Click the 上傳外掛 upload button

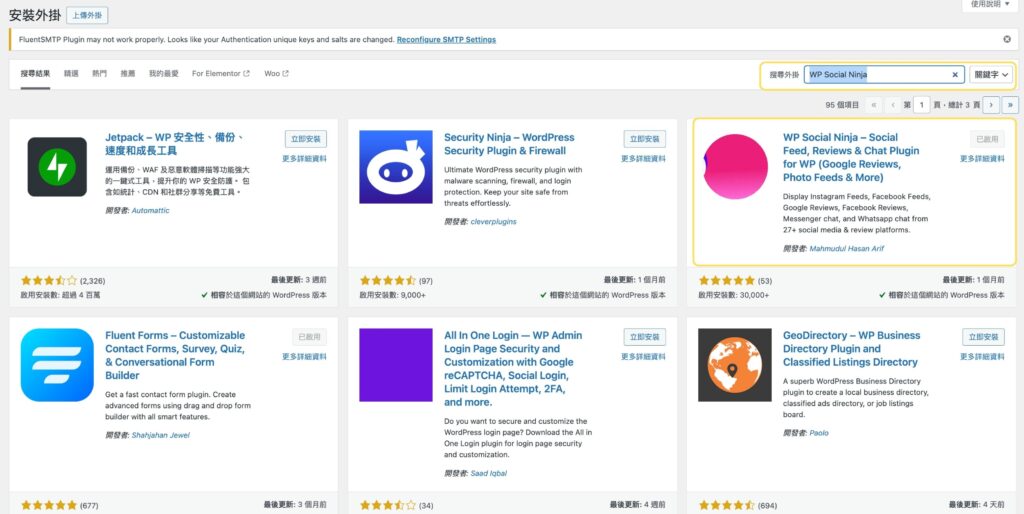[x=87, y=15]
